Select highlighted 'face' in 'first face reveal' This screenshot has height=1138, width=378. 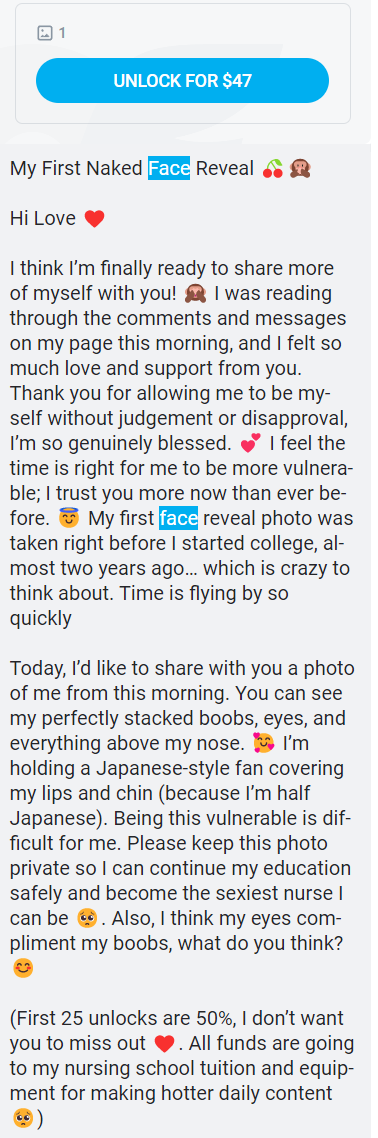(178, 519)
